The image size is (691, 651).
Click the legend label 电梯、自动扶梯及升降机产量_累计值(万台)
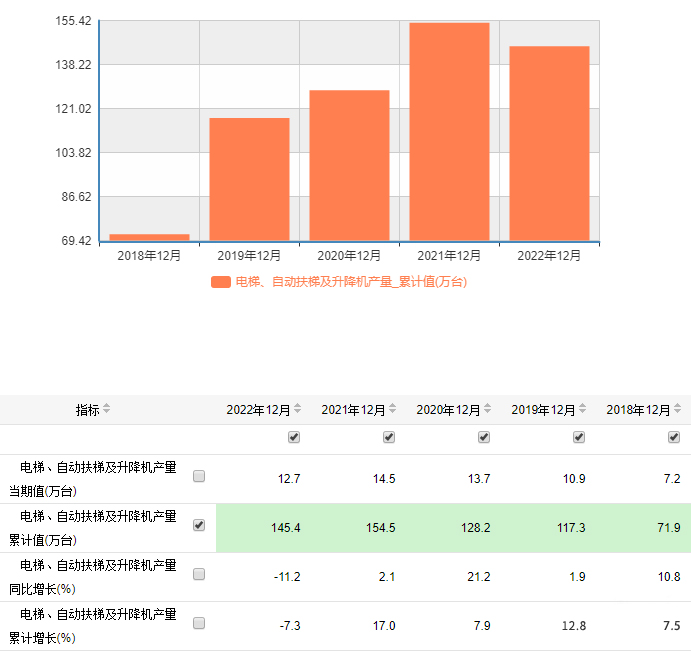[351, 282]
